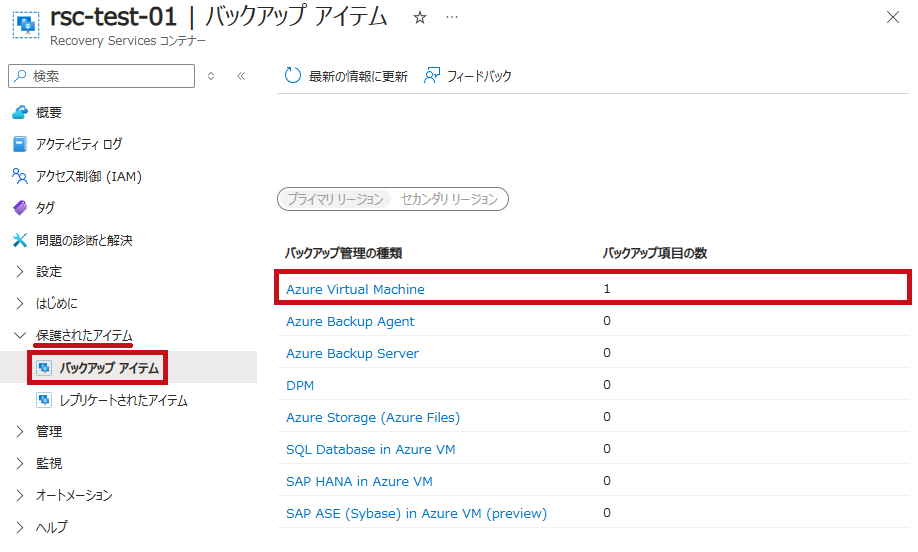Click the バックアップ アイテム icon
Viewport: 918px width, 552px height.
44,368
